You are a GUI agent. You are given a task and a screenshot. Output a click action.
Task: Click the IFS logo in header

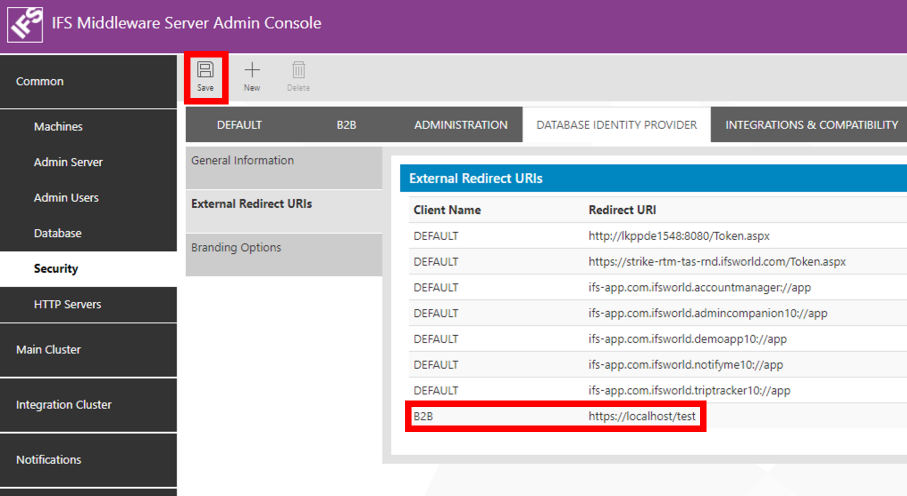coord(25,24)
